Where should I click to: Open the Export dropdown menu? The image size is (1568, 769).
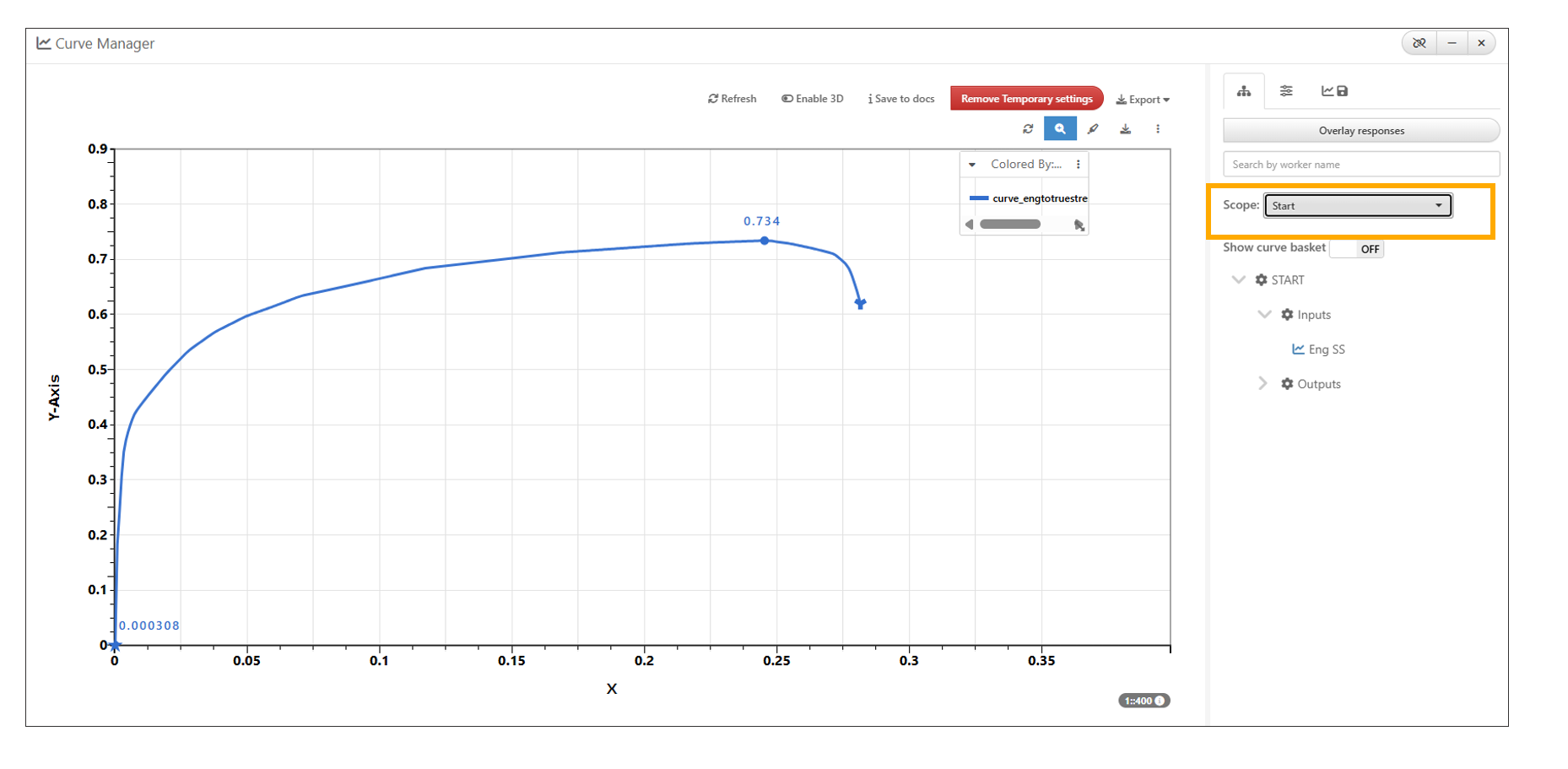pyautogui.click(x=1143, y=100)
